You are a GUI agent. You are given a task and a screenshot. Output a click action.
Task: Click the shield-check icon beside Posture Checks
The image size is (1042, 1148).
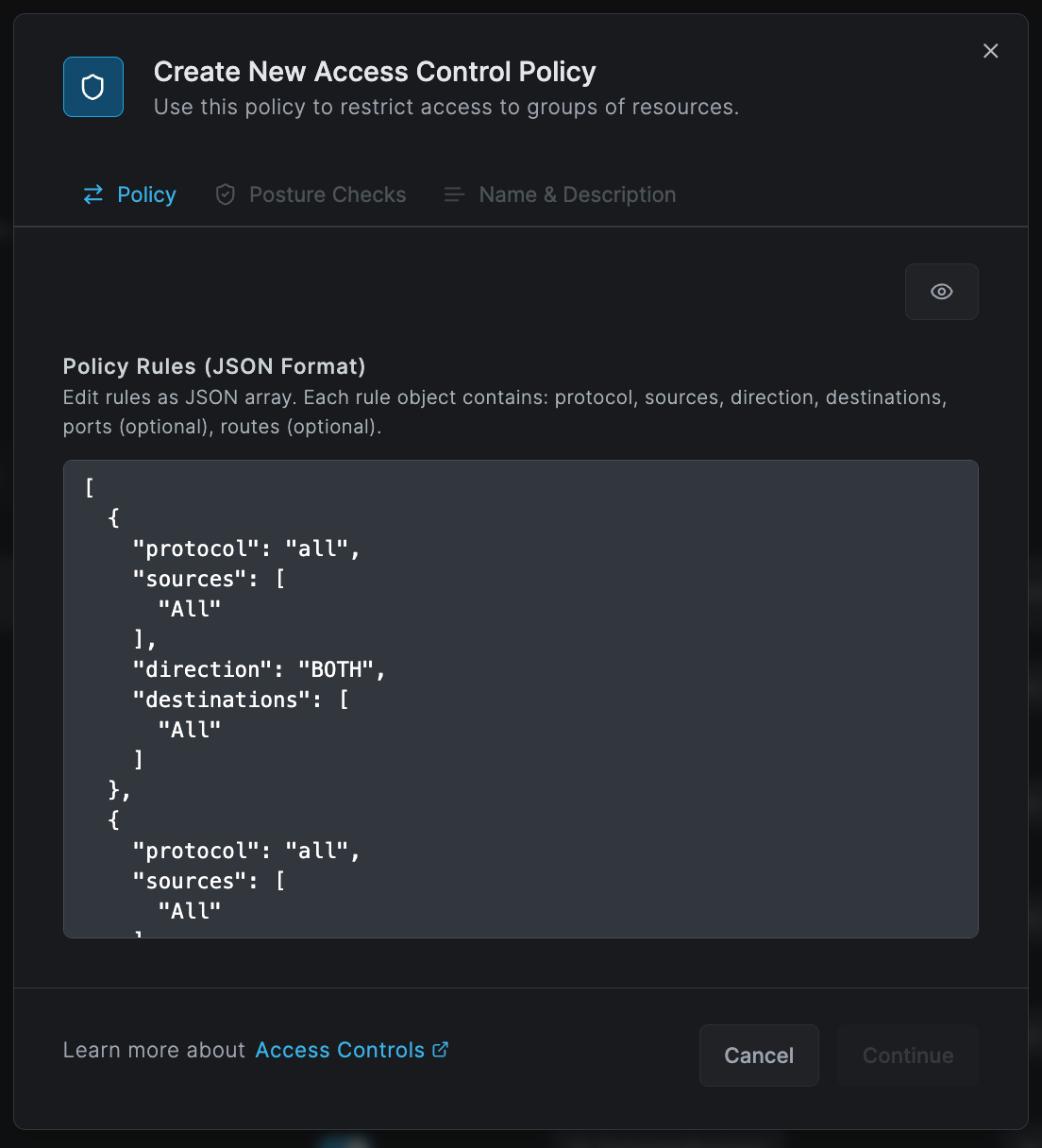click(225, 194)
